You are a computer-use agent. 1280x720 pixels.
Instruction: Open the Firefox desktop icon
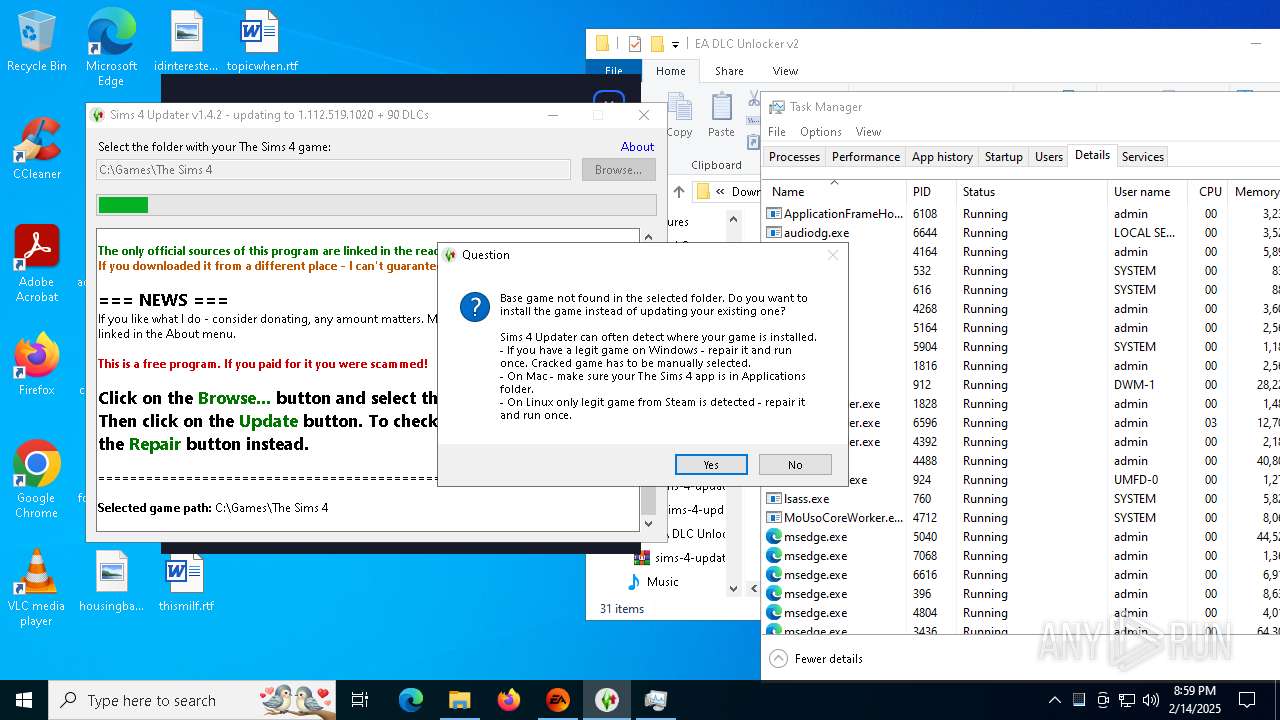tap(37, 365)
